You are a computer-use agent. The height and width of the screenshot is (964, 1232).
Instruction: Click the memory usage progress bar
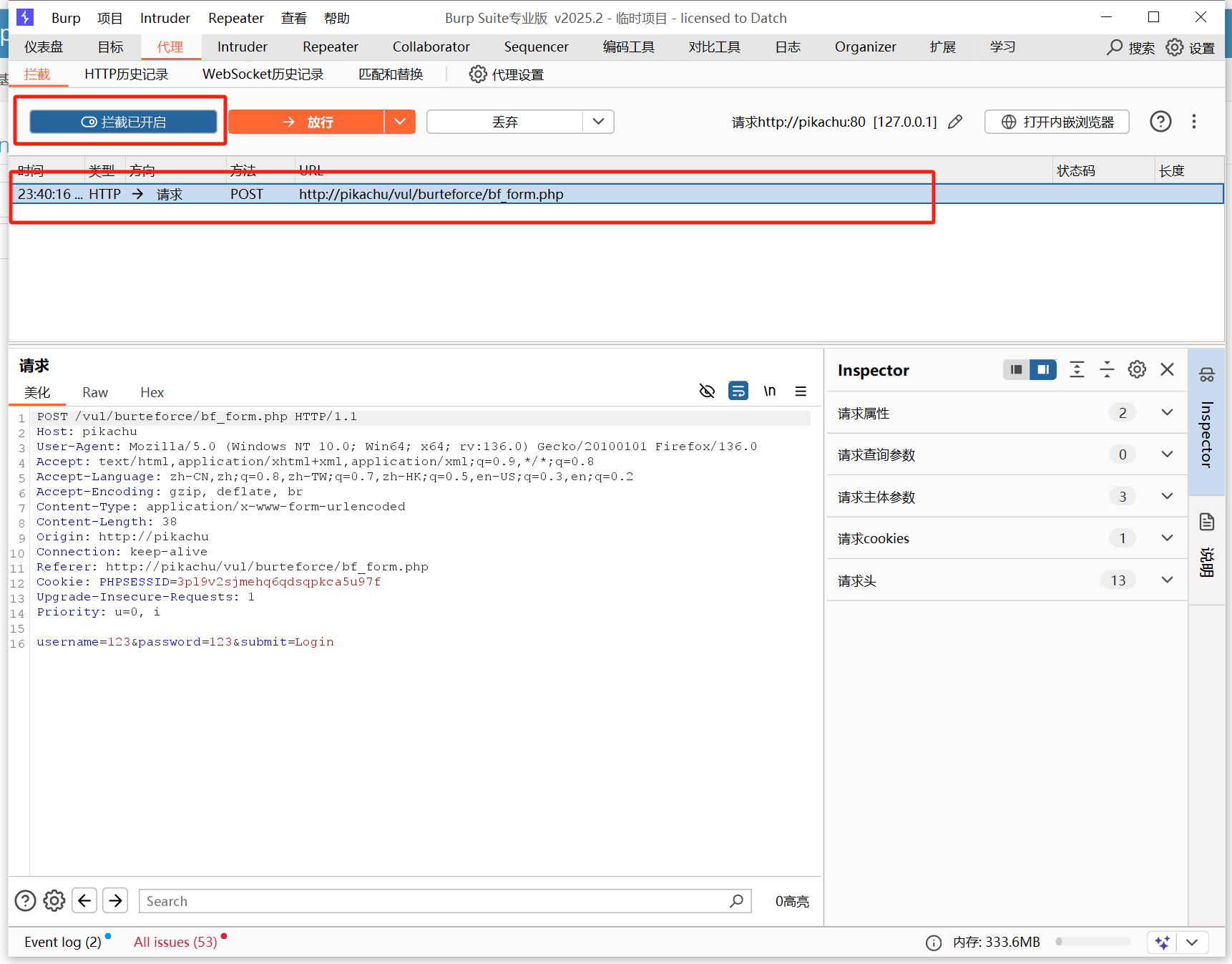pyautogui.click(x=1092, y=942)
